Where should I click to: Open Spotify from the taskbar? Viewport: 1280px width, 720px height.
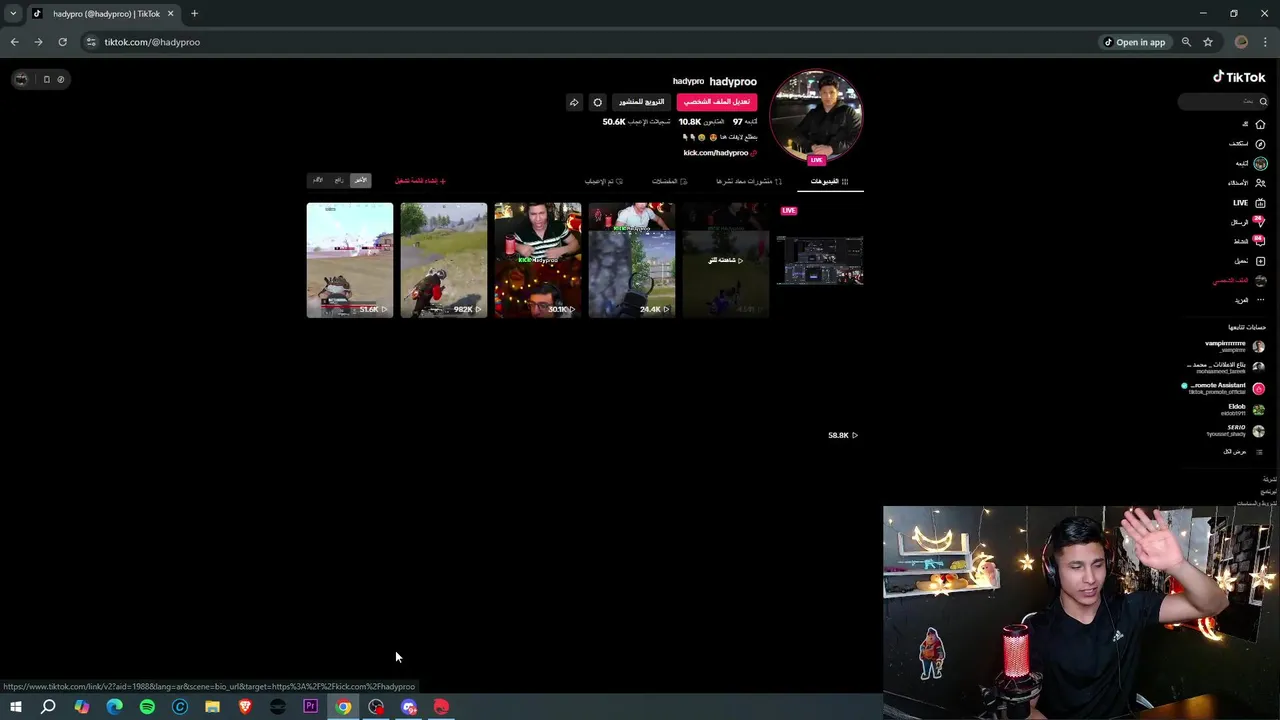coord(147,707)
